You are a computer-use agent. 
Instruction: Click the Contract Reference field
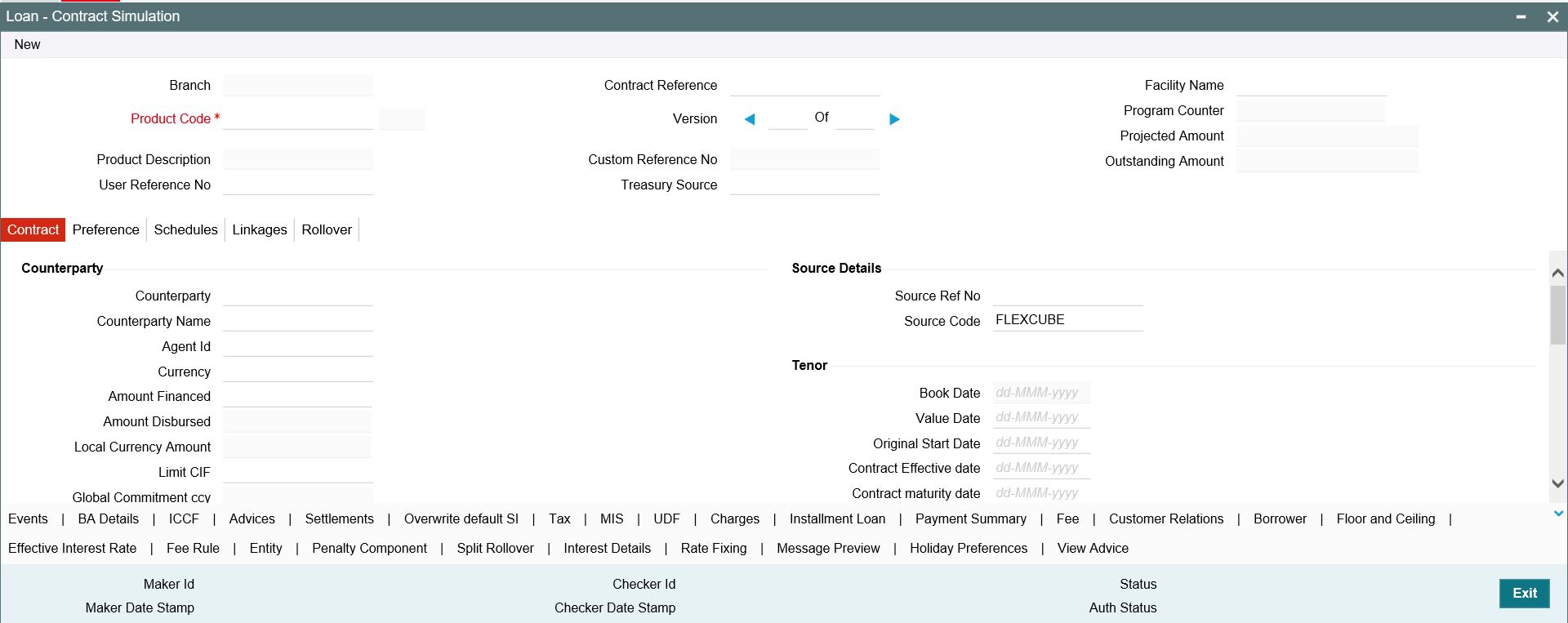[x=805, y=85]
